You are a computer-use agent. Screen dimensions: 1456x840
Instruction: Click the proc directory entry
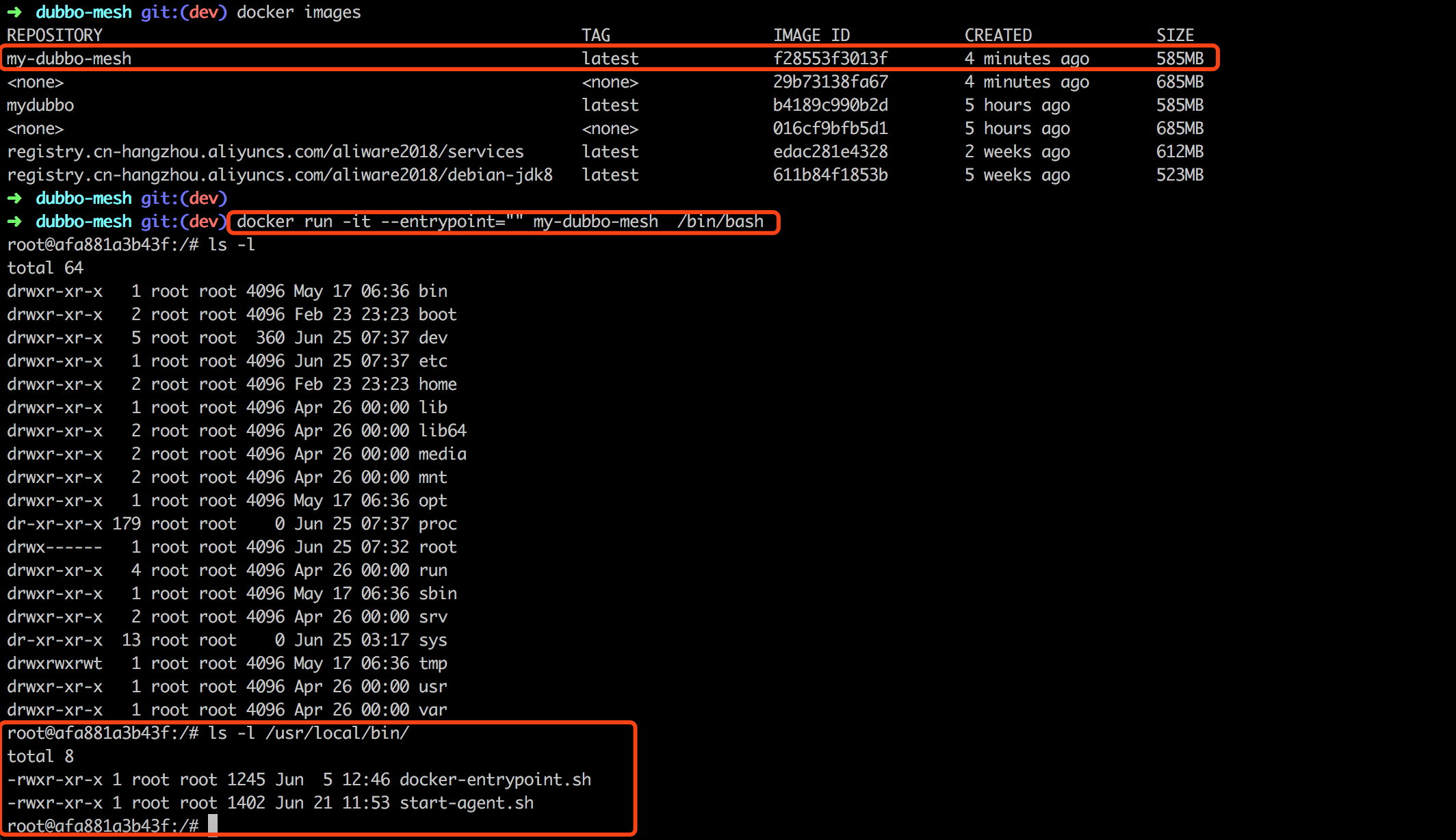437,524
